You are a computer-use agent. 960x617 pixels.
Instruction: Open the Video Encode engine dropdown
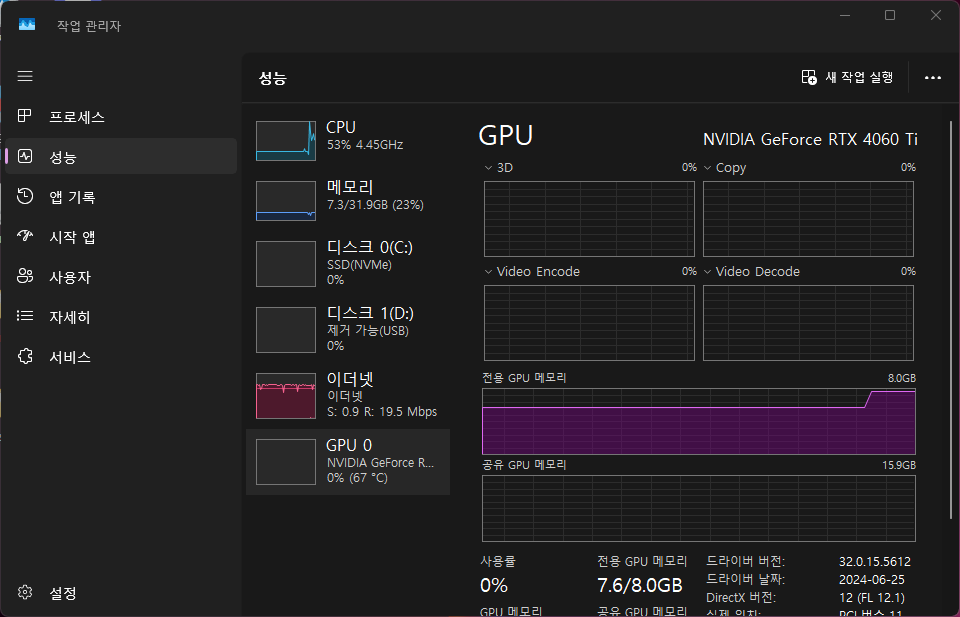[x=489, y=272]
